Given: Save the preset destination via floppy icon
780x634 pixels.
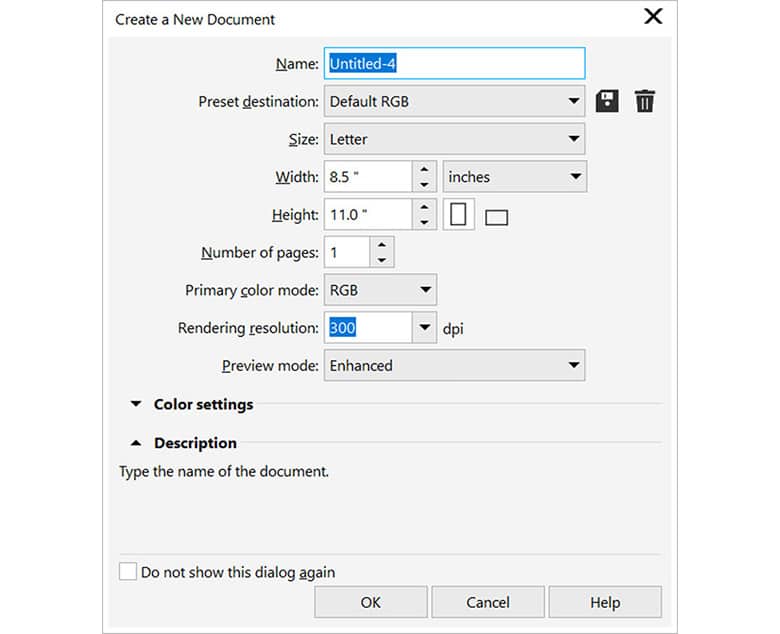Looking at the screenshot, I should coord(606,101).
